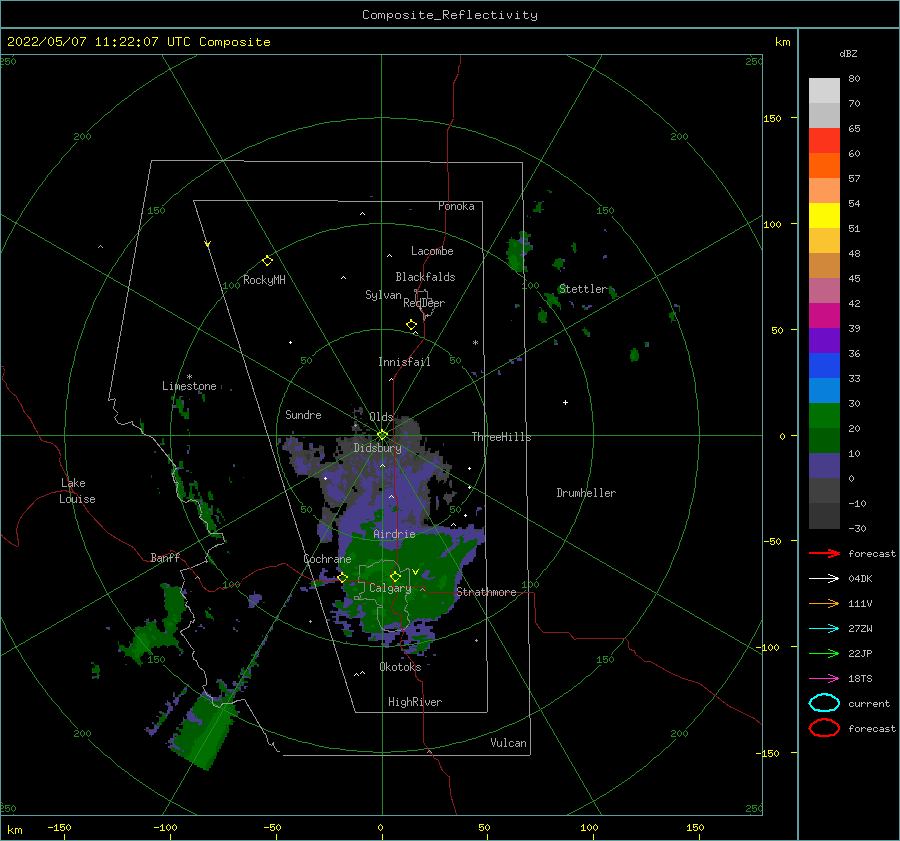The width and height of the screenshot is (900, 841).
Task: Click the dBZ legend heading
Action: click(x=848, y=53)
